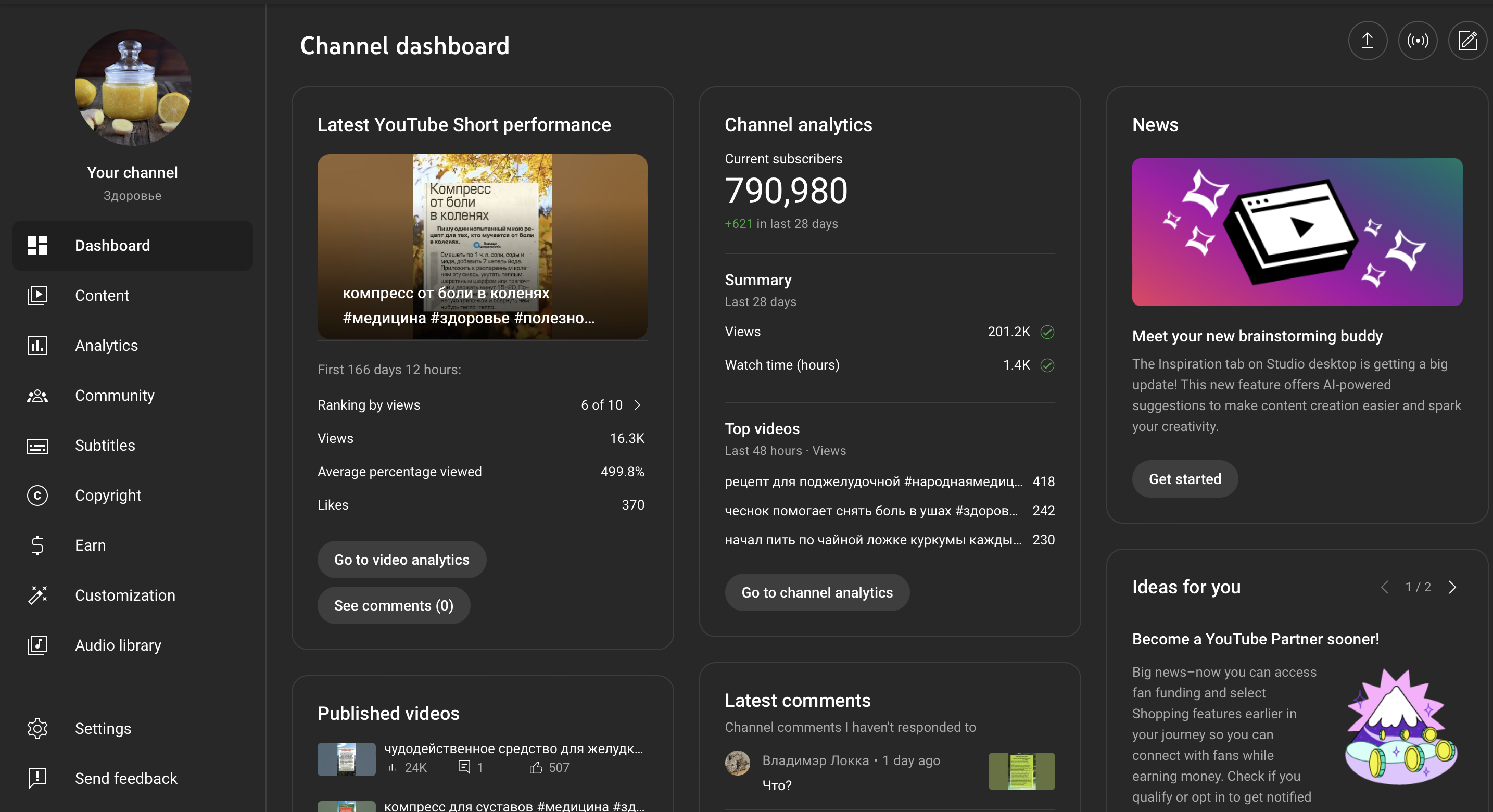The image size is (1493, 812).
Task: Click Go to video analytics button
Action: (402, 560)
